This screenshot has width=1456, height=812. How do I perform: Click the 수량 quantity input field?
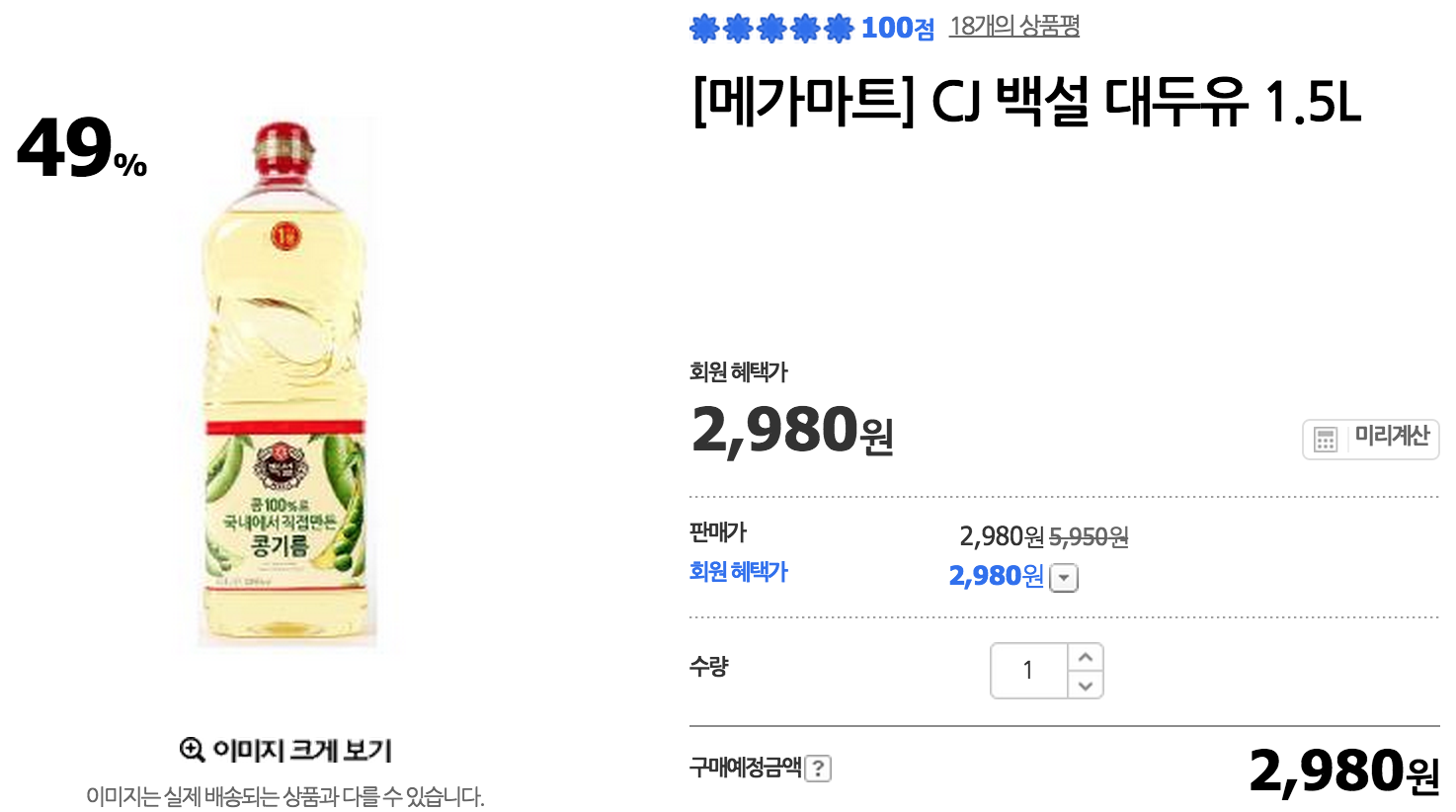click(1028, 671)
